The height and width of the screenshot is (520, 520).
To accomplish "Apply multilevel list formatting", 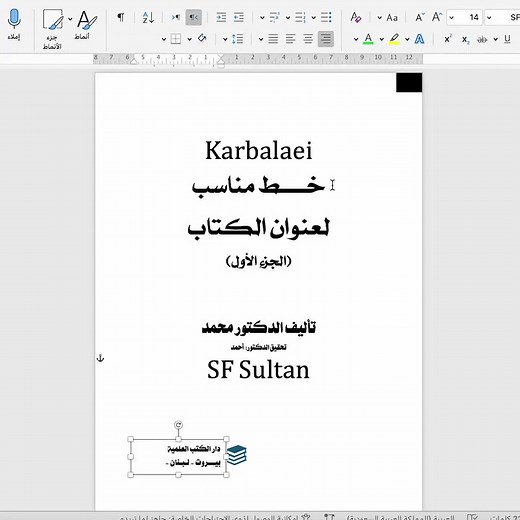I will (x=274, y=17).
